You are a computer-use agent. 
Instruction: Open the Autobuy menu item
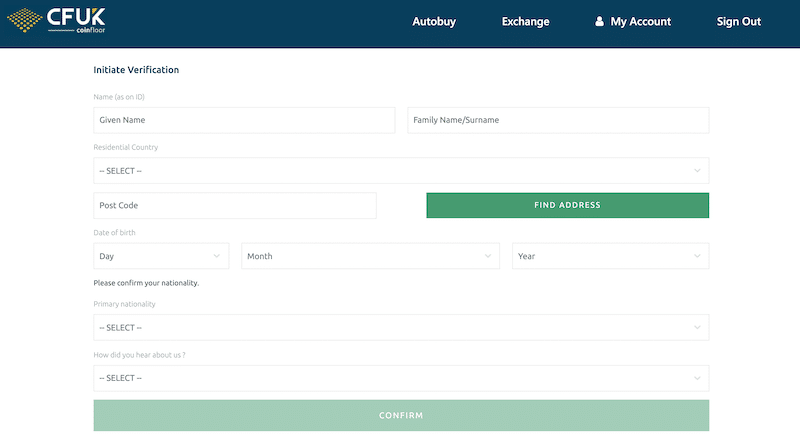click(x=434, y=21)
